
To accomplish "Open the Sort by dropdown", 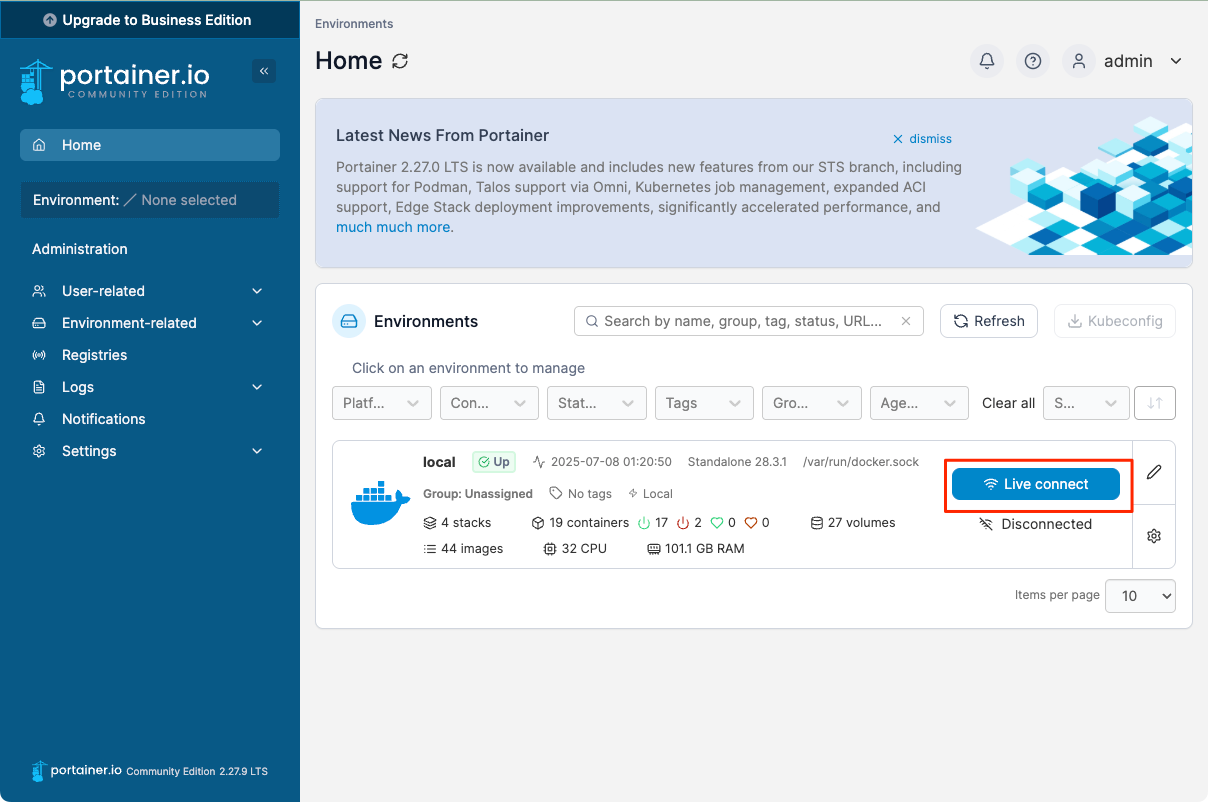I will click(1086, 403).
